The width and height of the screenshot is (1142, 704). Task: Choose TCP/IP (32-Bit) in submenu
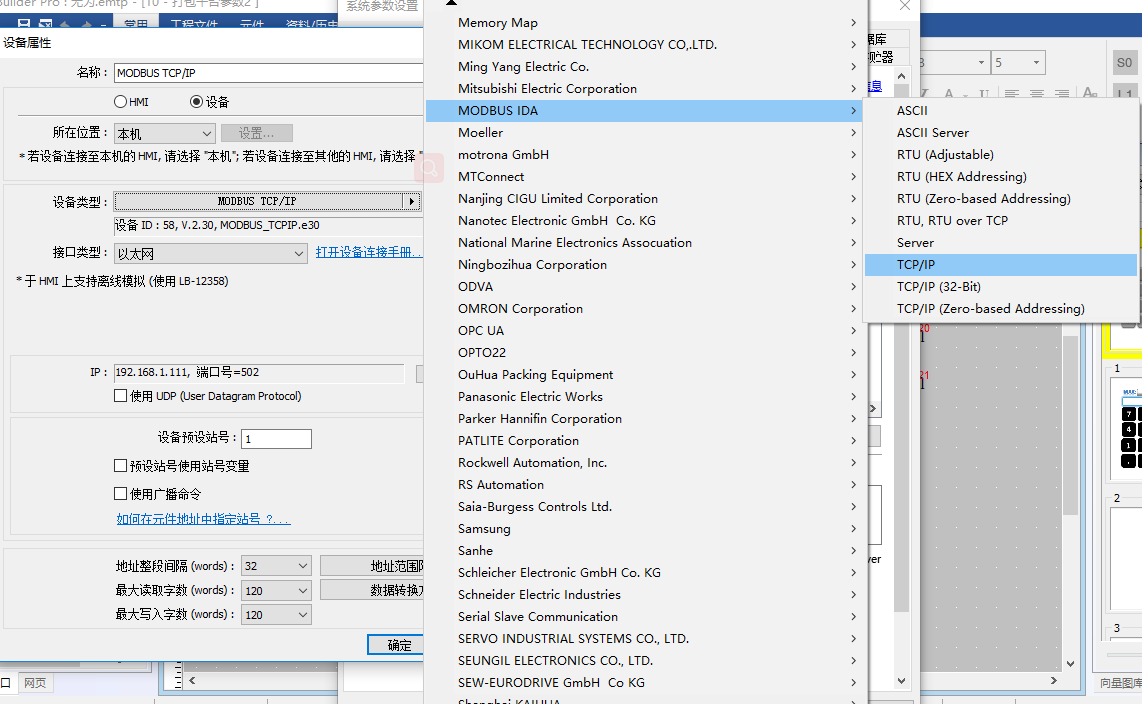coord(1000,287)
